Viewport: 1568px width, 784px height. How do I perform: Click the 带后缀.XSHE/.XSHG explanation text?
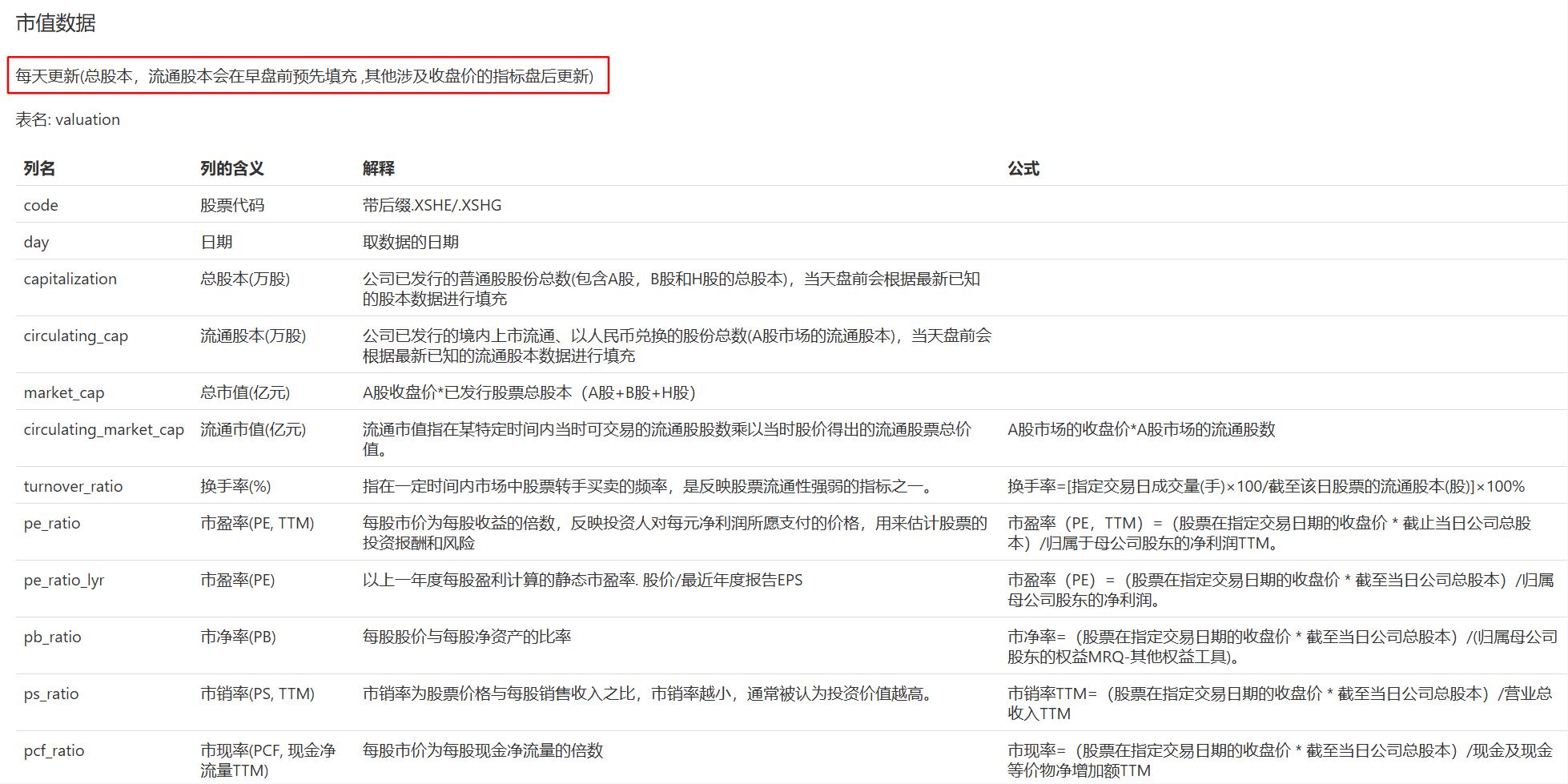click(432, 205)
